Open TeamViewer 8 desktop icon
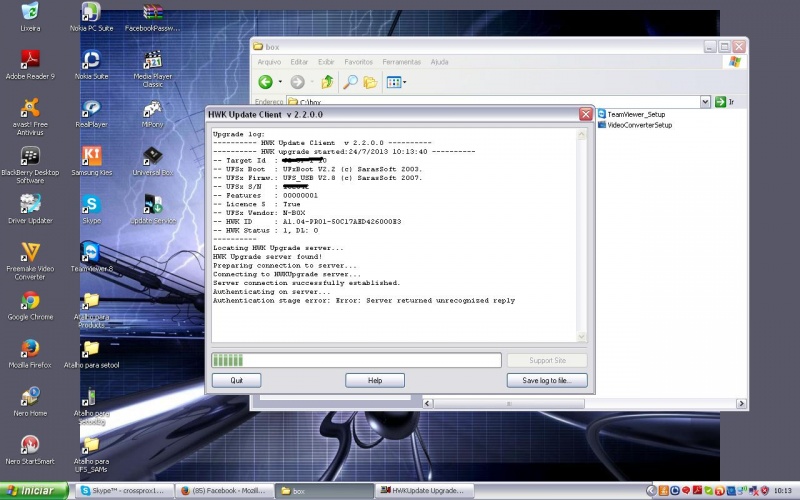Viewport: 800px width, 500px height. (x=91, y=258)
